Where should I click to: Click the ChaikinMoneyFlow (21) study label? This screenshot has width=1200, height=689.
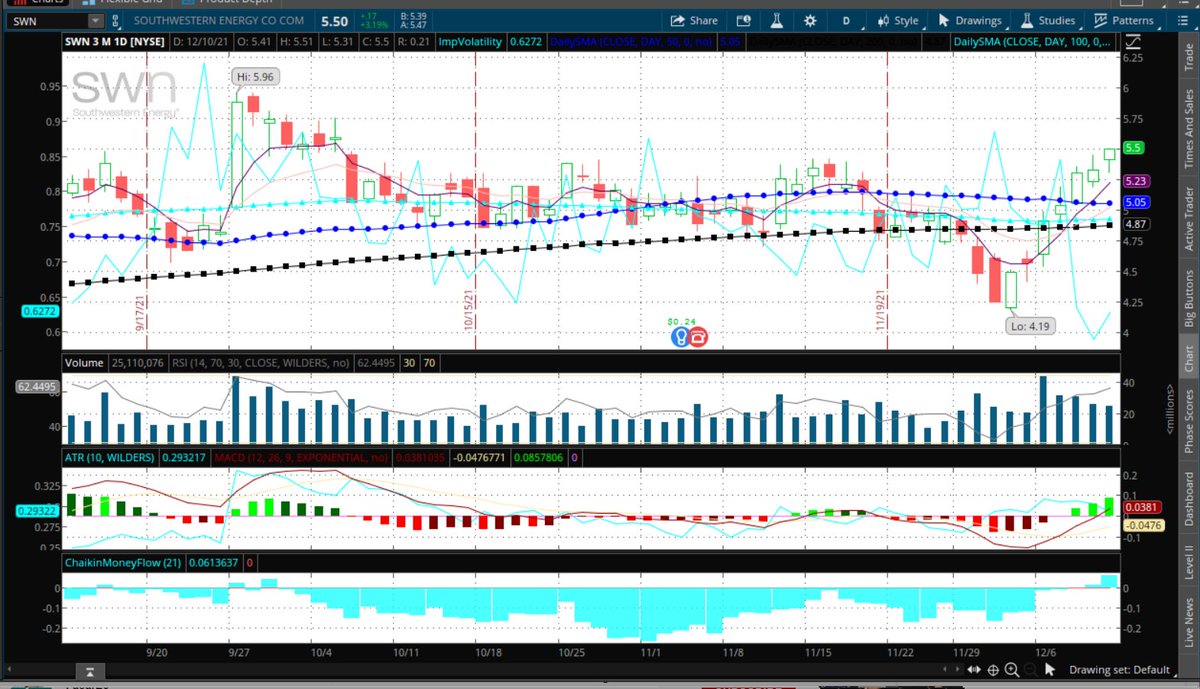(x=122, y=562)
